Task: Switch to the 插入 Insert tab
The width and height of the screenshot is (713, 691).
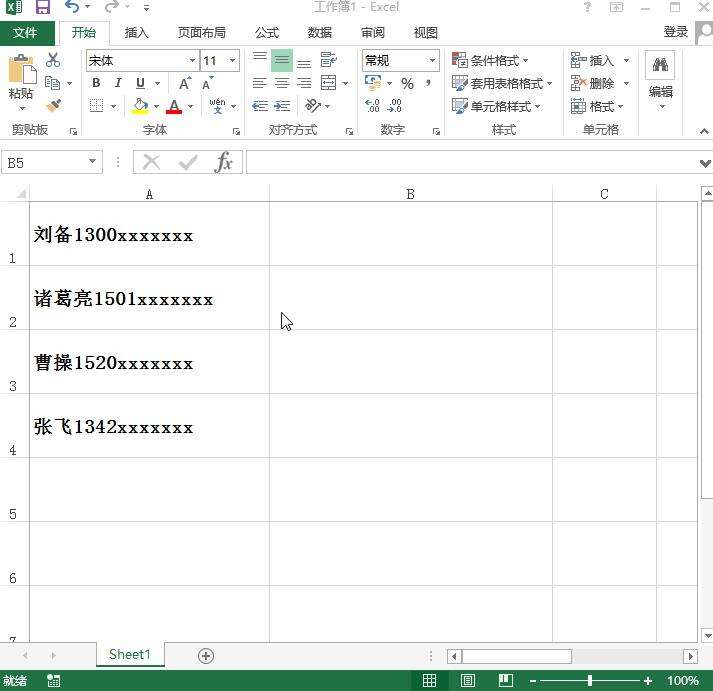Action: [x=136, y=33]
